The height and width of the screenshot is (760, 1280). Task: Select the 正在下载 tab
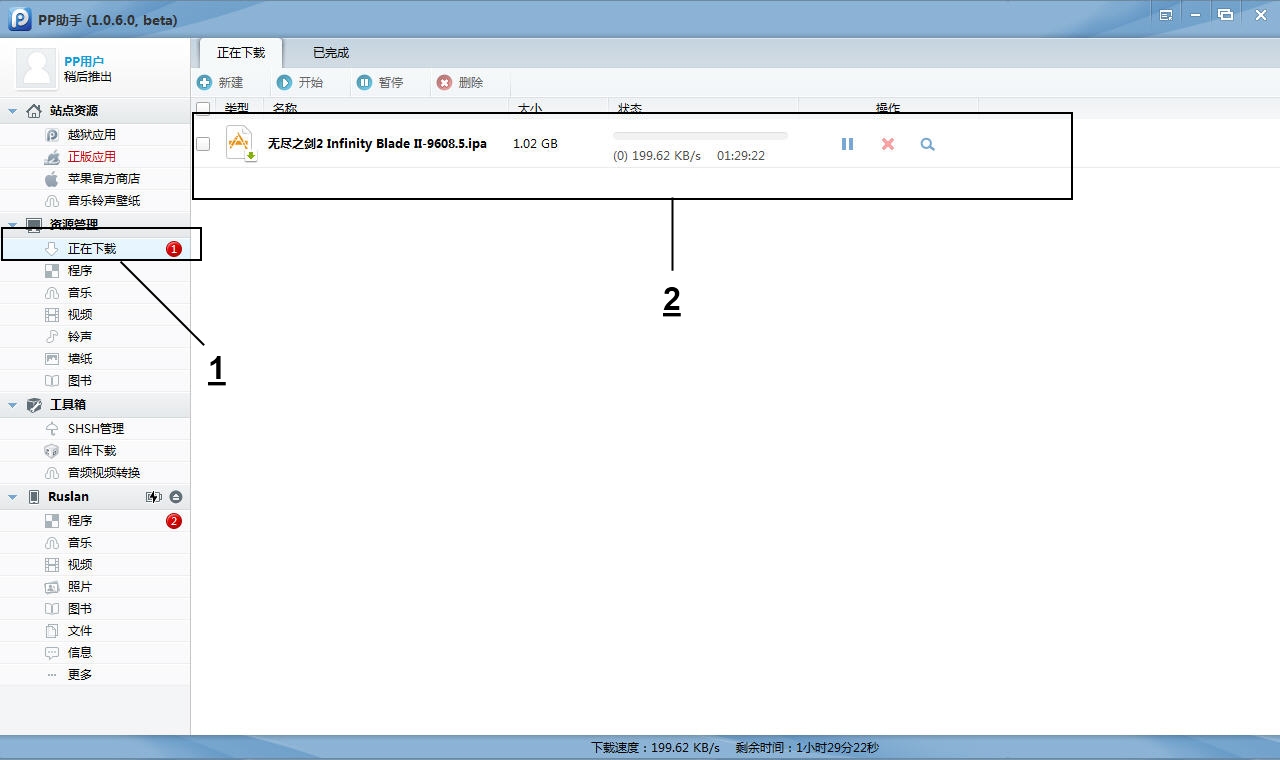[x=241, y=53]
